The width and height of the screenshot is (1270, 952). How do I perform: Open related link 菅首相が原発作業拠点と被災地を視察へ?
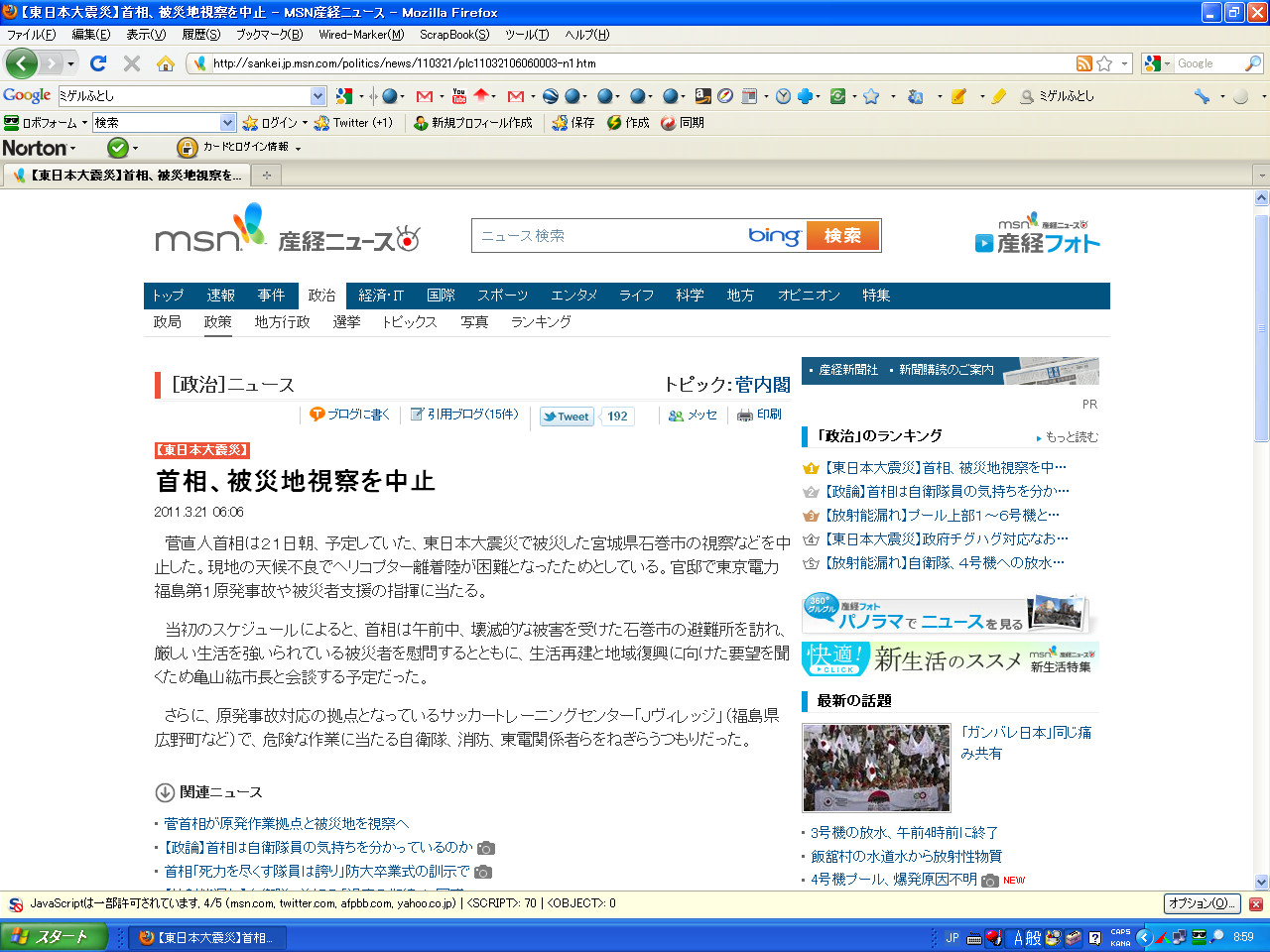coord(287,824)
